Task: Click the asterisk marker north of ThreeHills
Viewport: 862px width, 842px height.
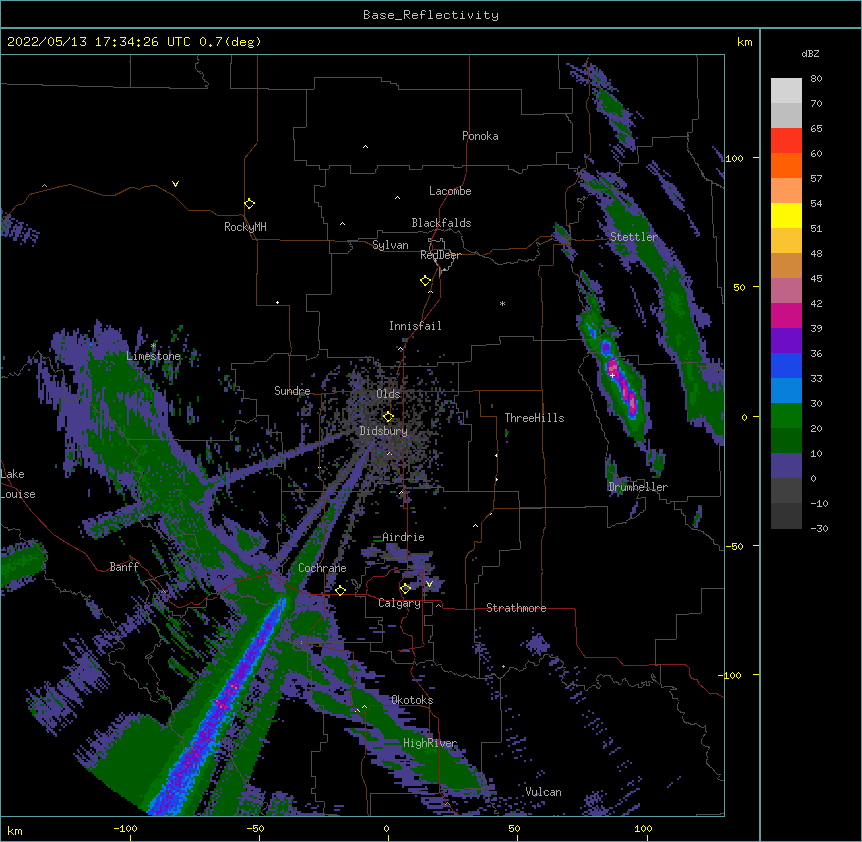Action: click(502, 304)
